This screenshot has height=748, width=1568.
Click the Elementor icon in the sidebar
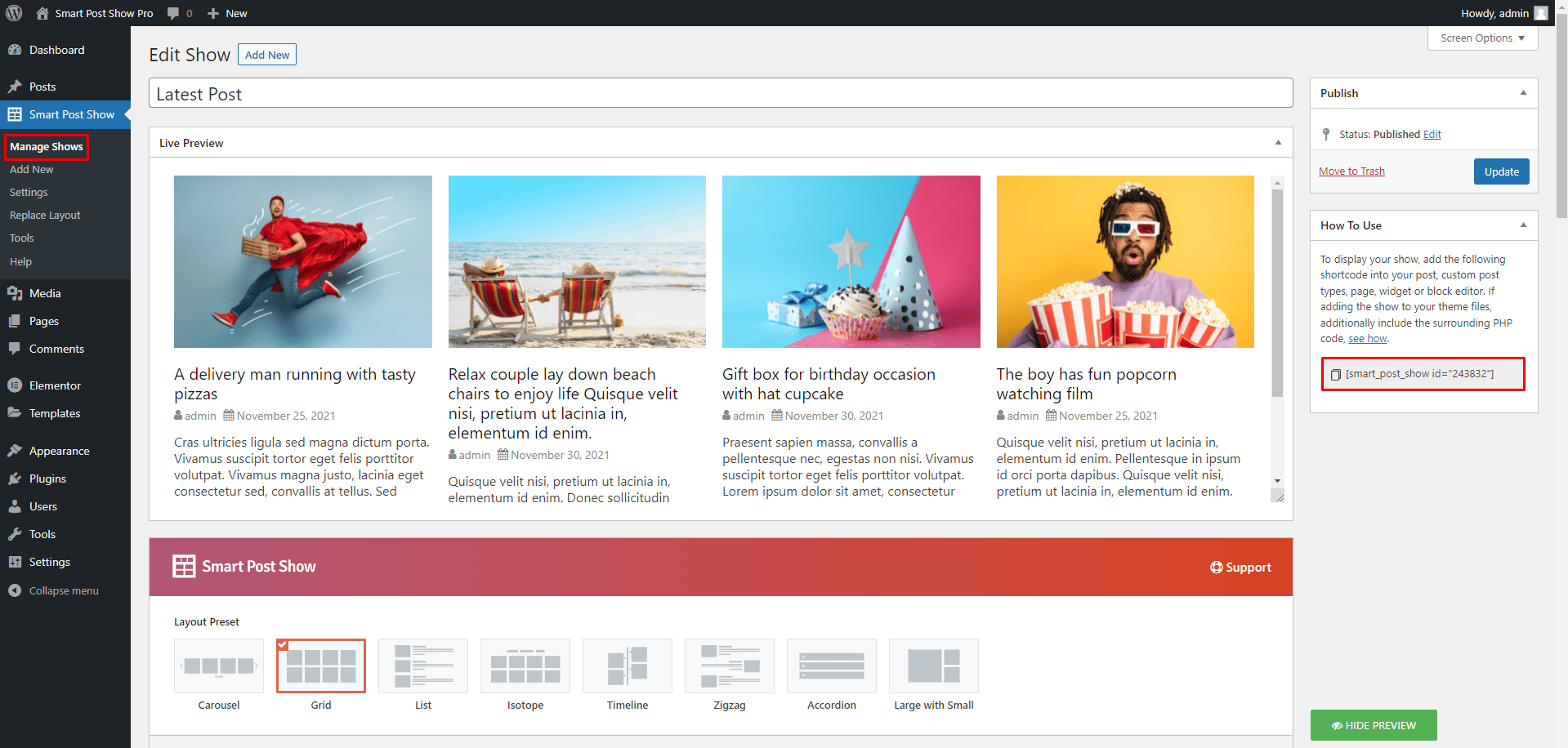coord(14,385)
